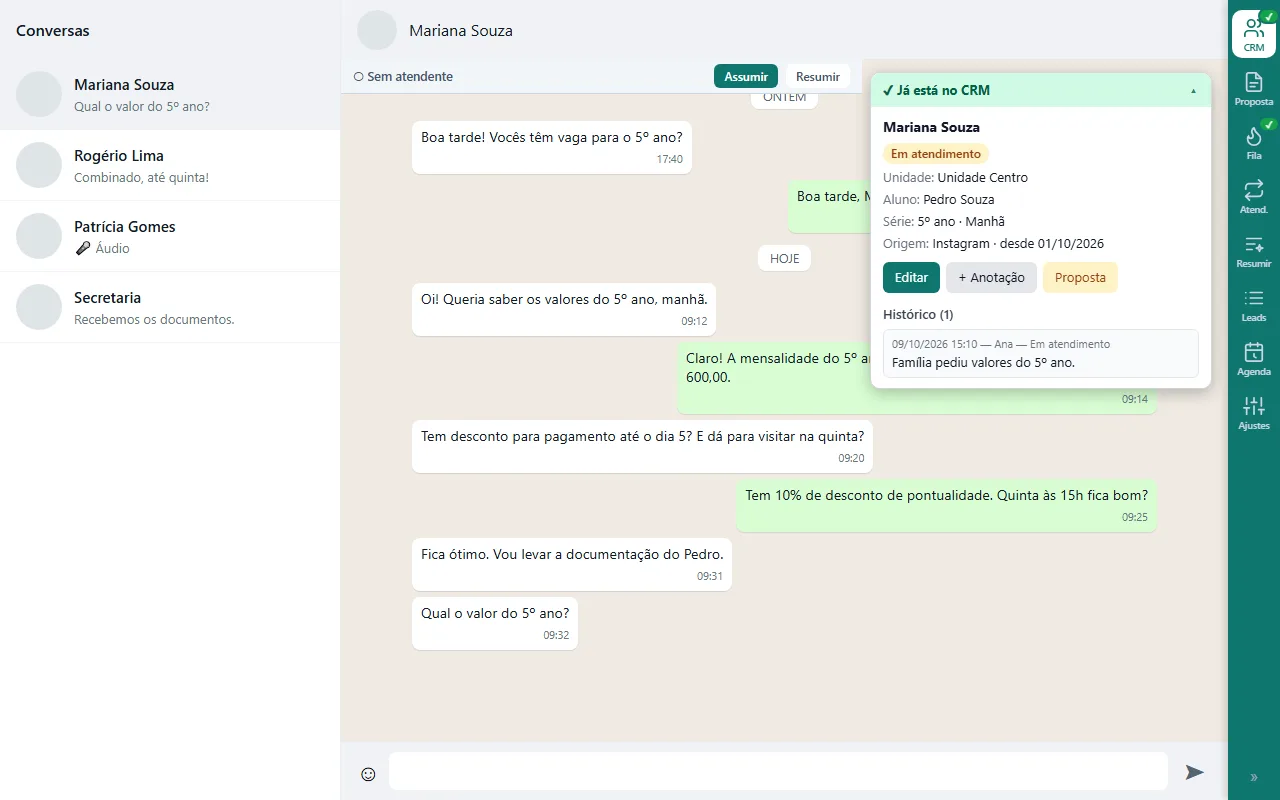Open the Agenda calendar icon
1280x800 pixels.
click(x=1253, y=358)
